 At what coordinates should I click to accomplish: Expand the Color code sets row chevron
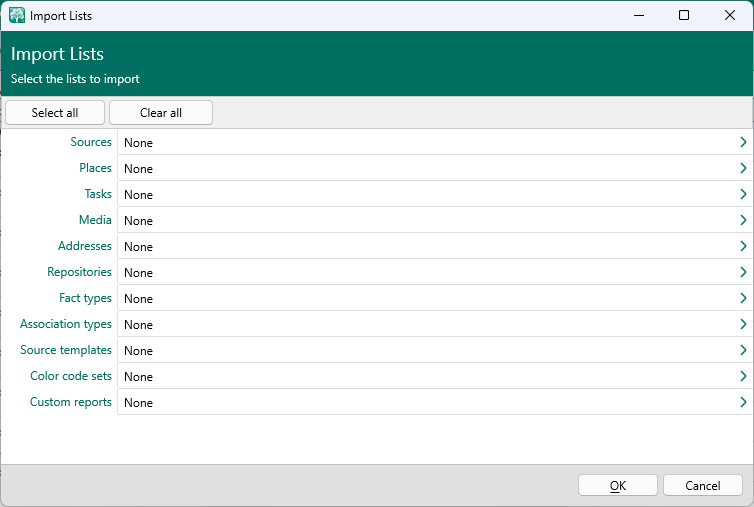pos(743,376)
